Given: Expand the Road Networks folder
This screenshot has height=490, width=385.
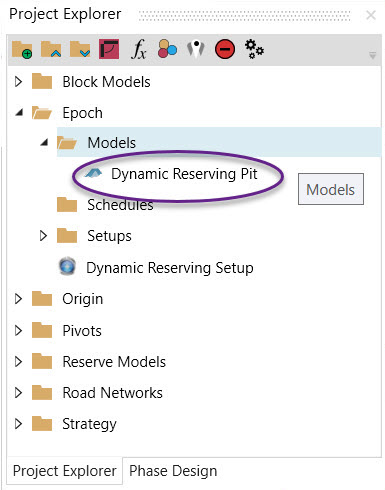Looking at the screenshot, I should pos(18,393).
